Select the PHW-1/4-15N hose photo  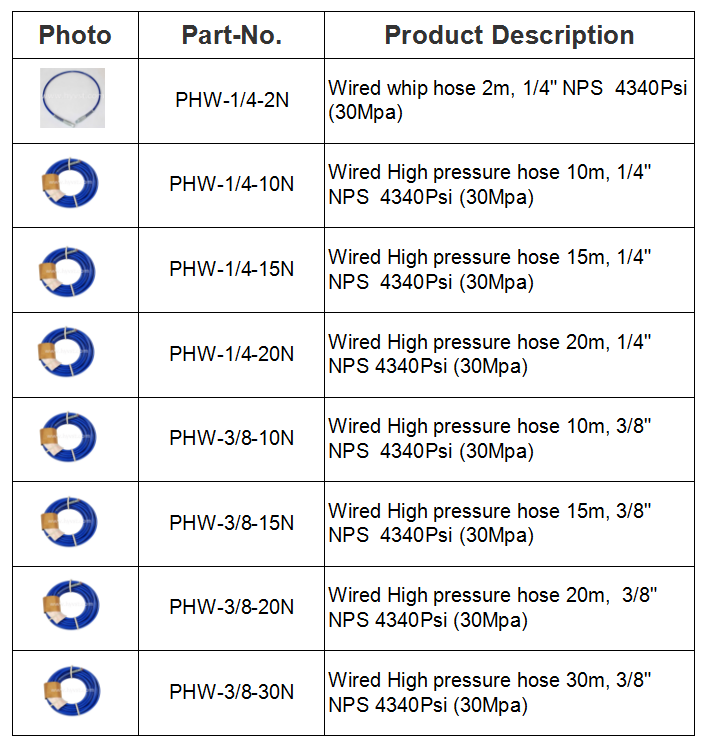[71, 271]
